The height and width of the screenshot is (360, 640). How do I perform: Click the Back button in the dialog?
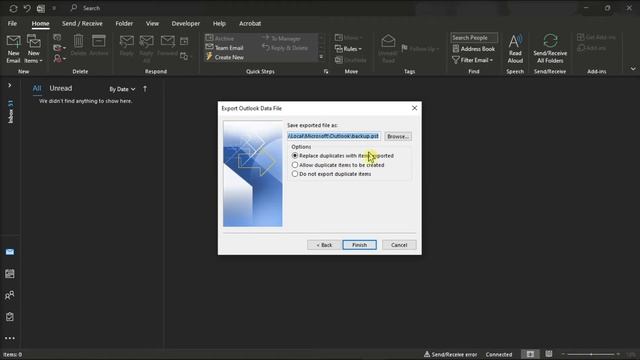coord(324,245)
